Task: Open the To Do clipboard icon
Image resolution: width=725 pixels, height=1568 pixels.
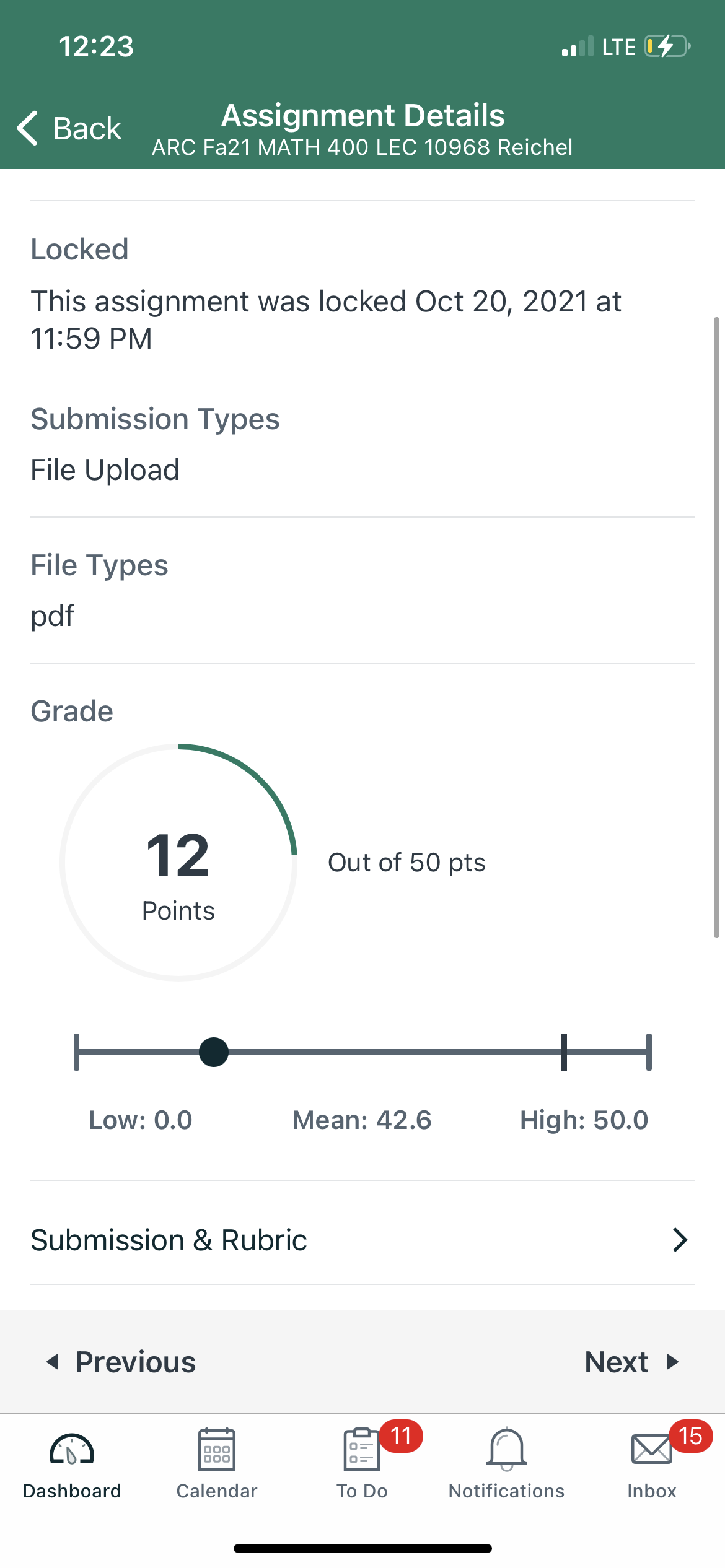Action: (361, 1449)
